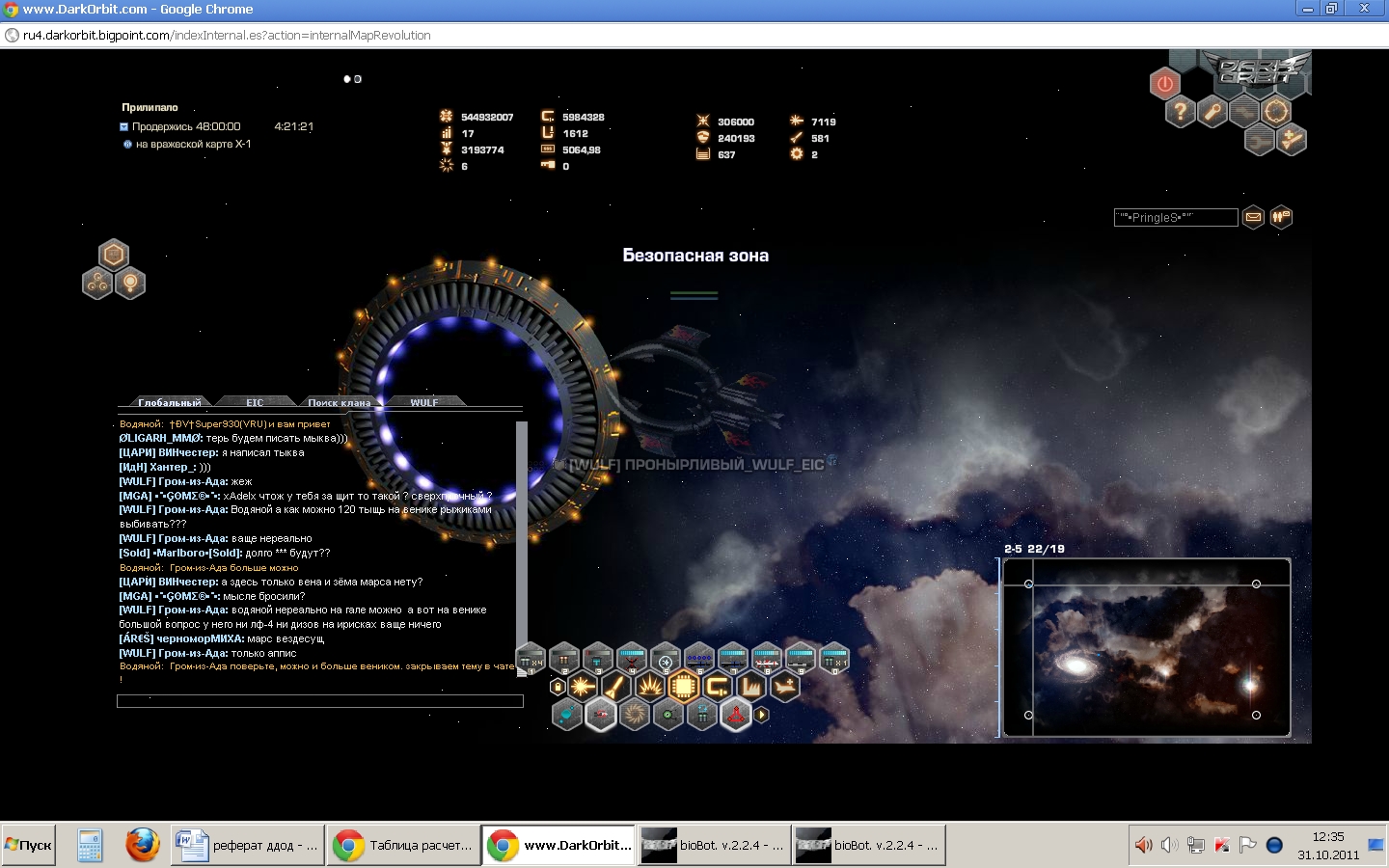Select quickbar slot 5 circular item
The height and width of the screenshot is (868, 1389).
pos(666,659)
